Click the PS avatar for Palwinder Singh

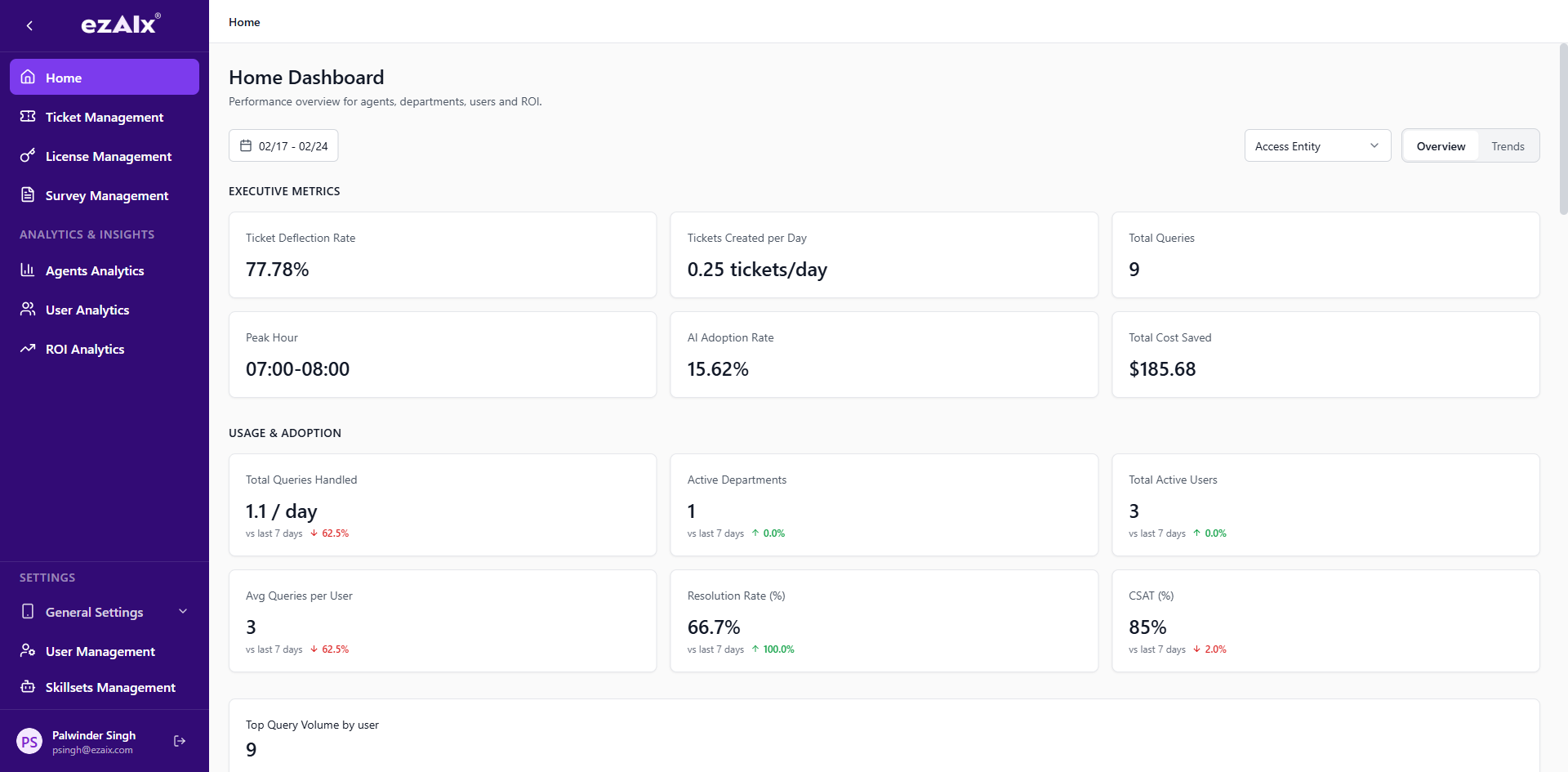coord(30,741)
